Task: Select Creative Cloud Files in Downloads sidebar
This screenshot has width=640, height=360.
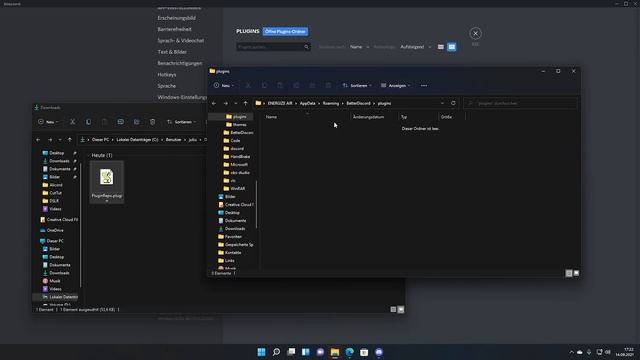Action: tap(59, 220)
